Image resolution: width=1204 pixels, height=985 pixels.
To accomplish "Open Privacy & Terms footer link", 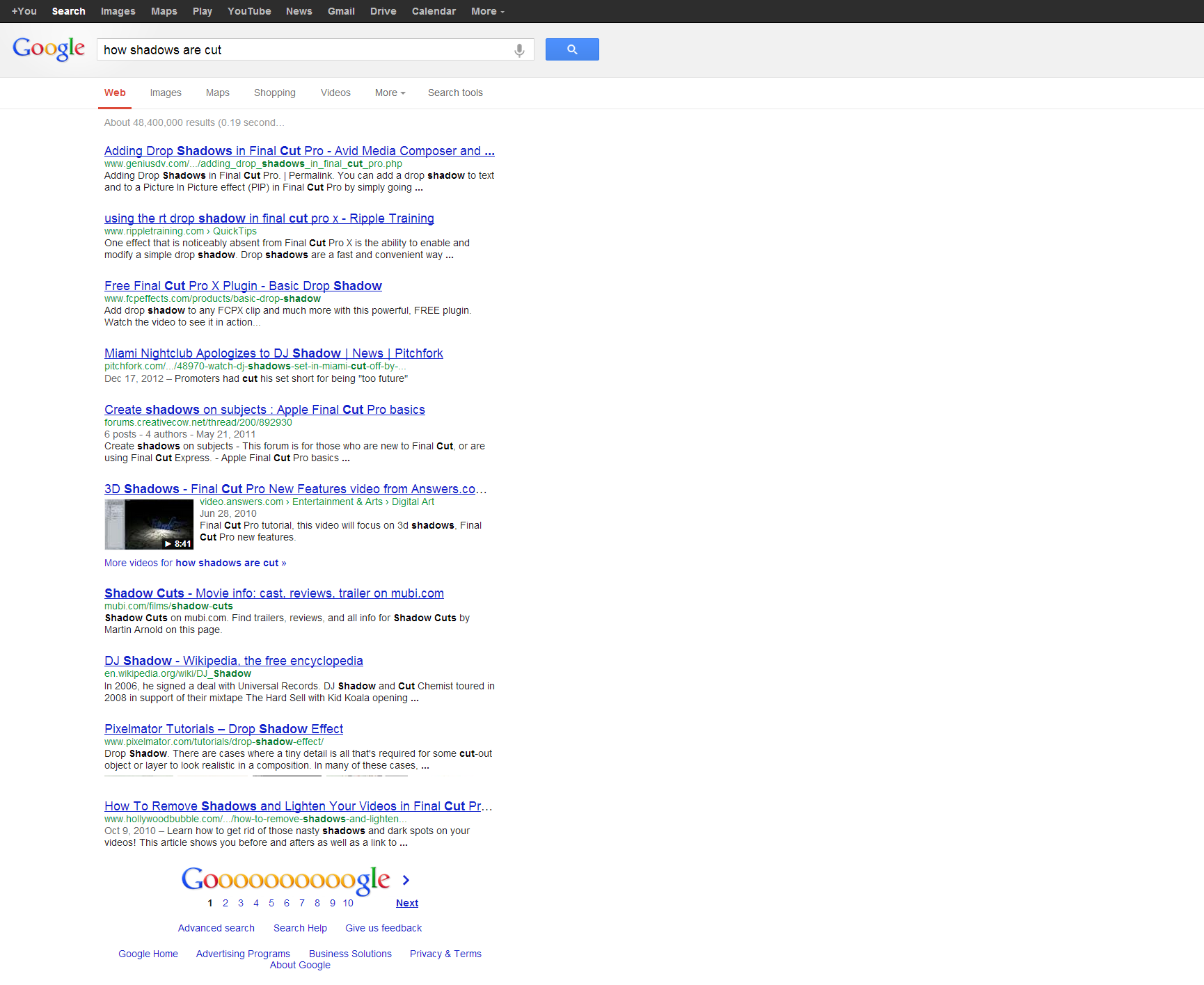I will point(445,954).
